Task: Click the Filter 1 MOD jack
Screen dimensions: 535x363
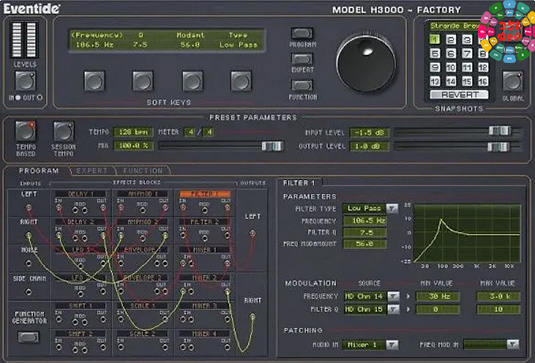Action: pos(204,210)
